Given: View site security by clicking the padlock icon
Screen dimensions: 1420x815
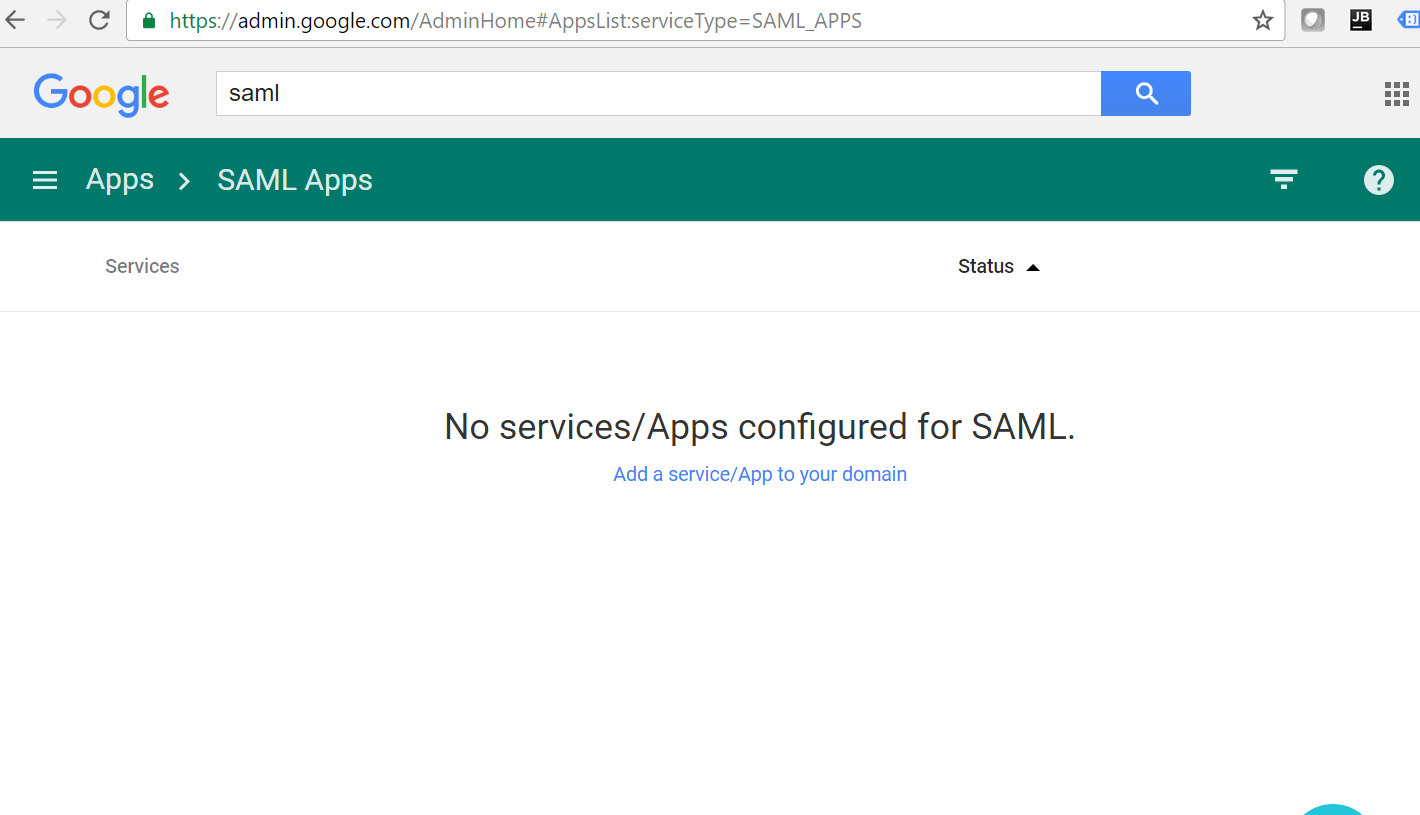Looking at the screenshot, I should (146, 20).
